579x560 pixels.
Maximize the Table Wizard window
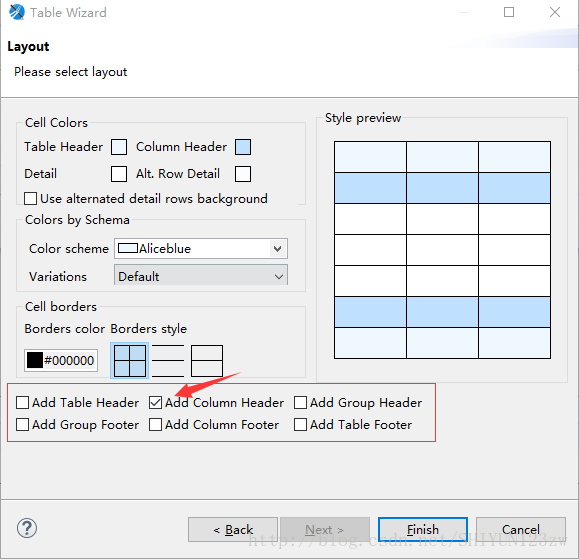[x=509, y=12]
